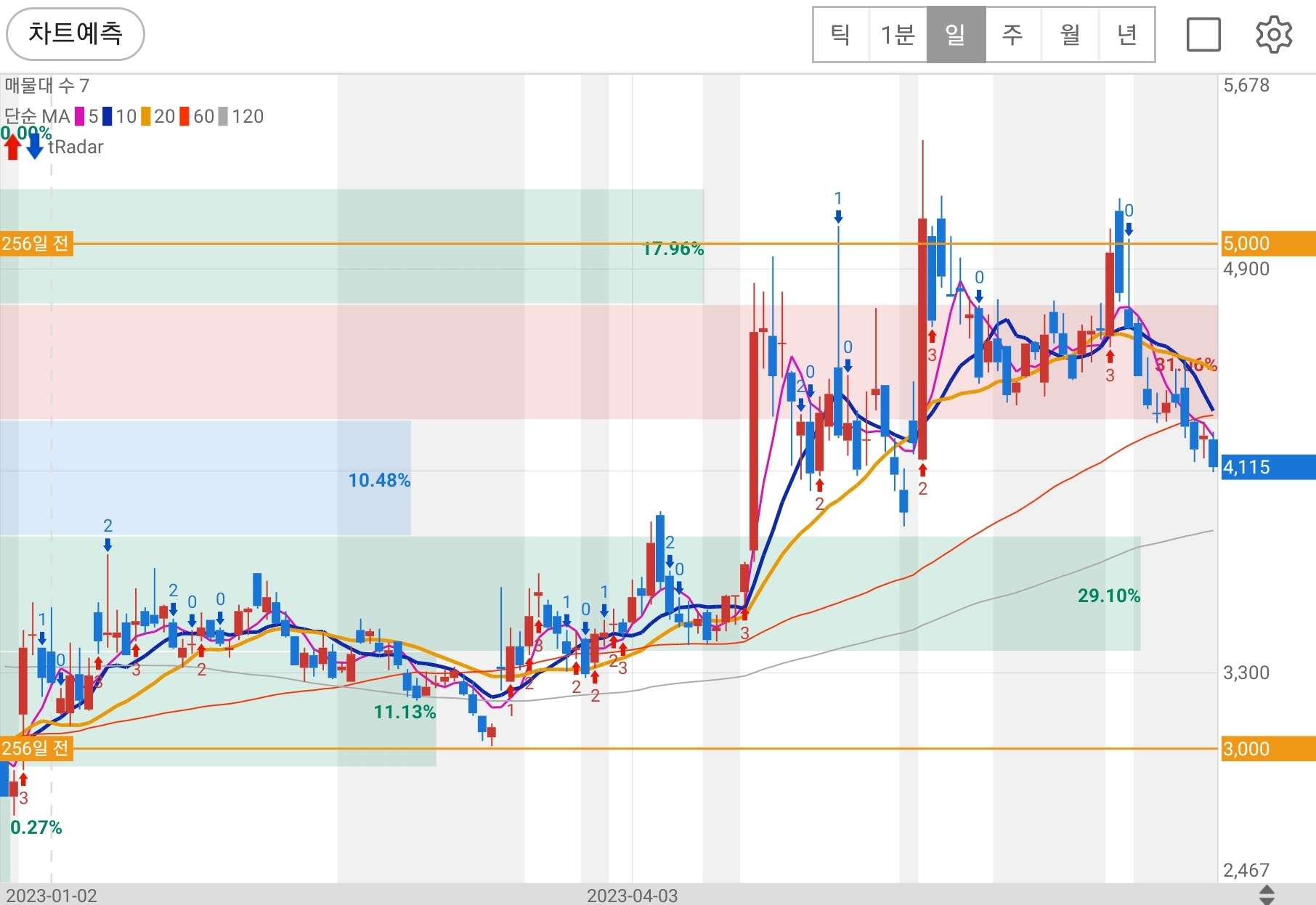1316x905 pixels.
Task: Click the 2023-01-02 date label
Action: [x=52, y=895]
